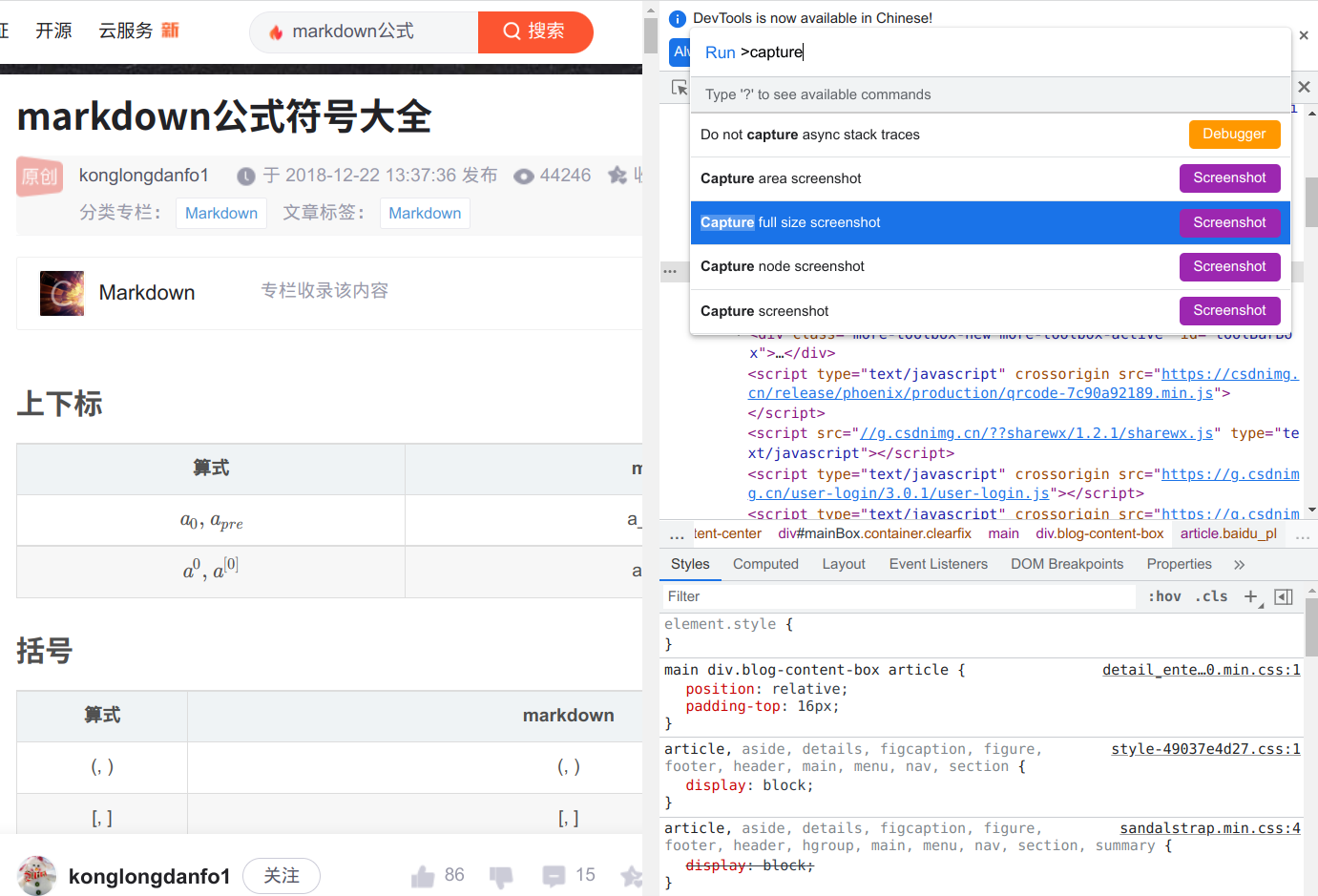This screenshot has width=1318, height=896.
Task: Toggle the computed styles sidebar pane icon
Action: [1284, 597]
